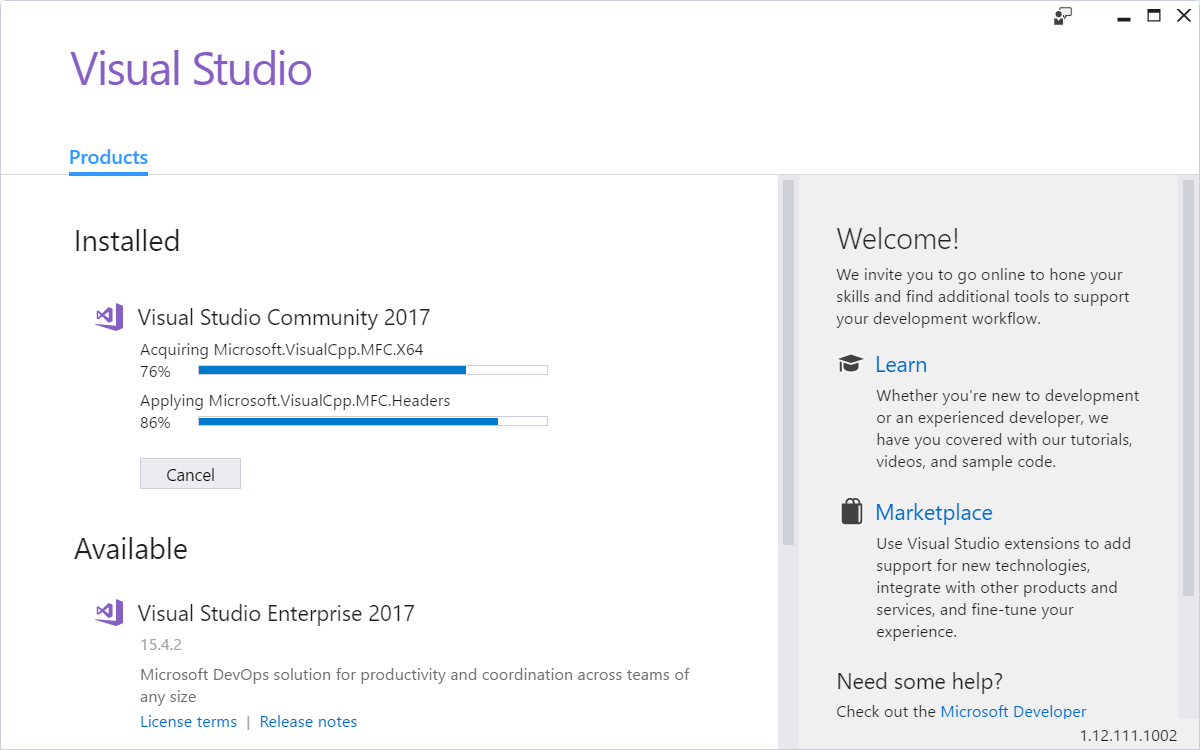The height and width of the screenshot is (750, 1200).
Task: Click the Applying Microsoft.VisualCpp.MFC.Headers status text
Action: coord(295,401)
